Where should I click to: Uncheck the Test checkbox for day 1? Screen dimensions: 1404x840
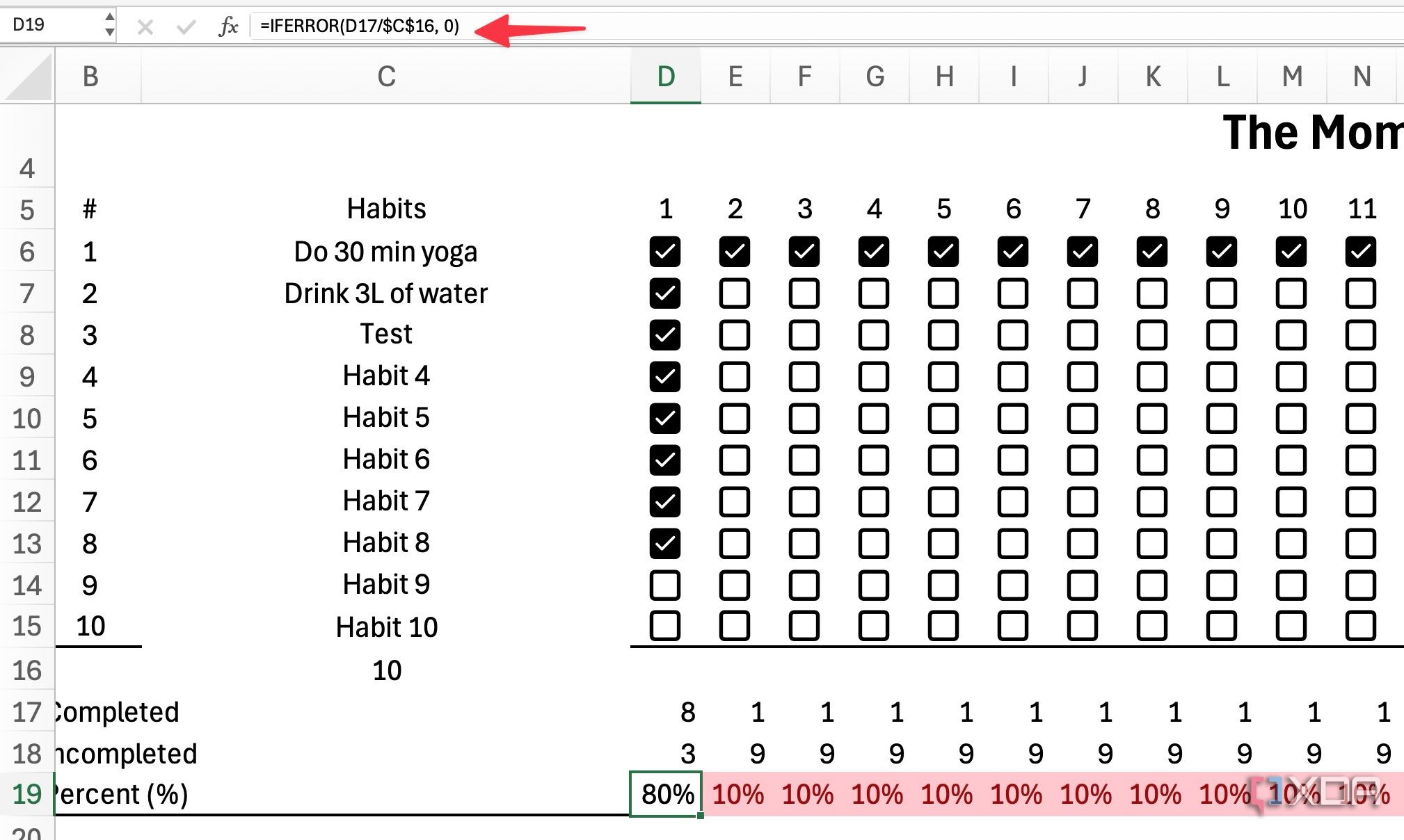(x=664, y=334)
